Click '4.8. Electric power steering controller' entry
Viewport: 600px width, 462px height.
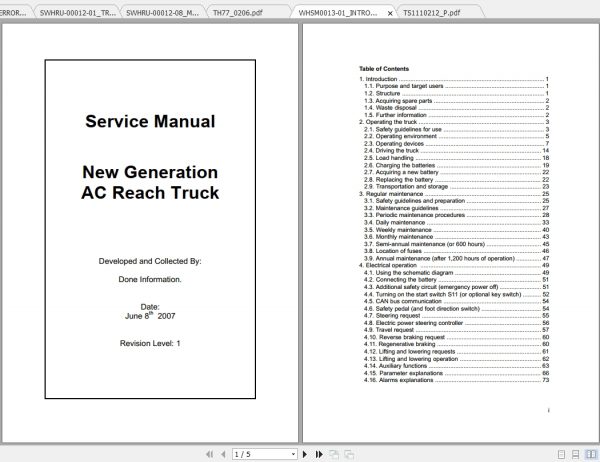coord(457,323)
